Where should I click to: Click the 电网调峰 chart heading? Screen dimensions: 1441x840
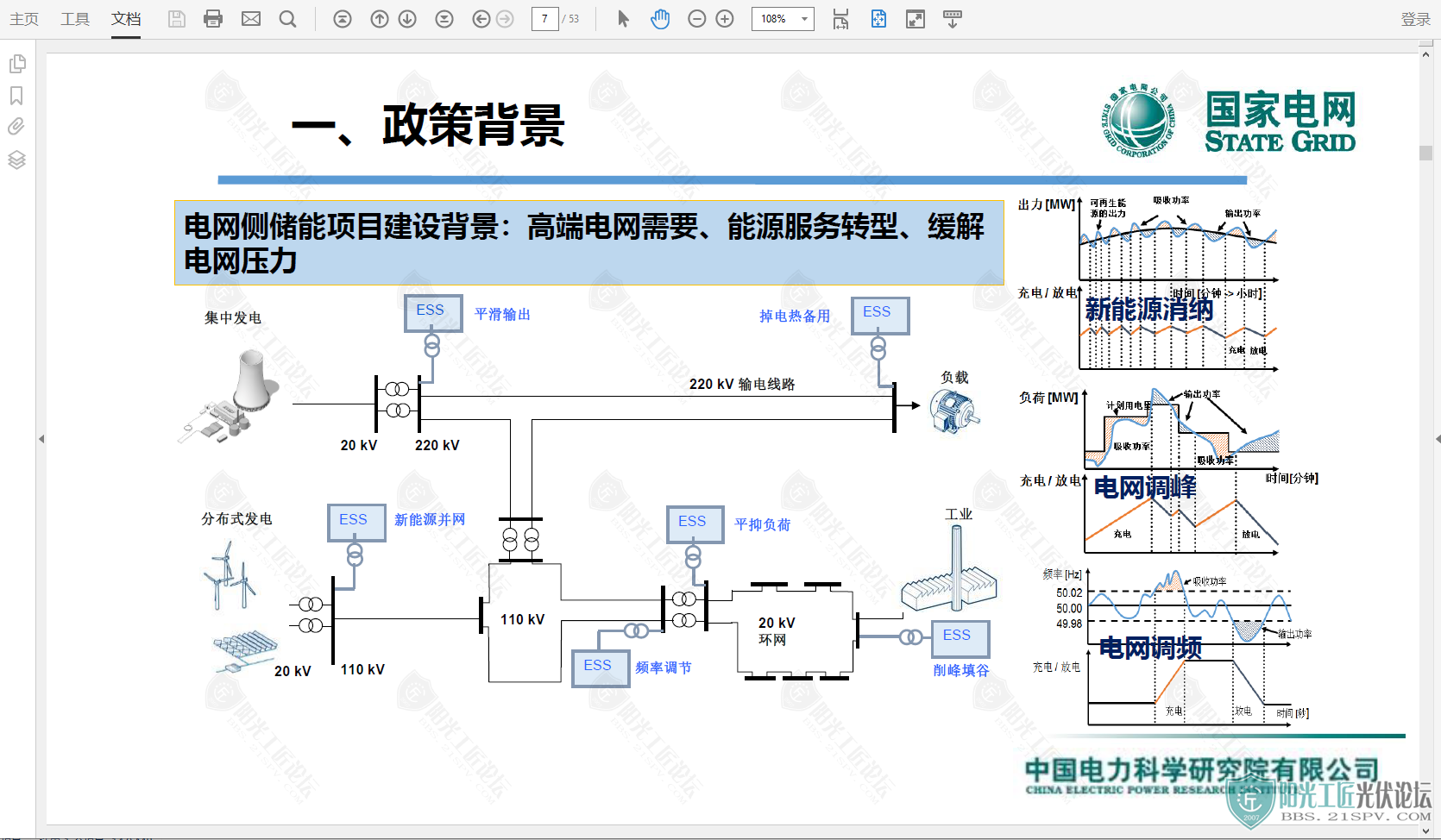pos(1145,487)
